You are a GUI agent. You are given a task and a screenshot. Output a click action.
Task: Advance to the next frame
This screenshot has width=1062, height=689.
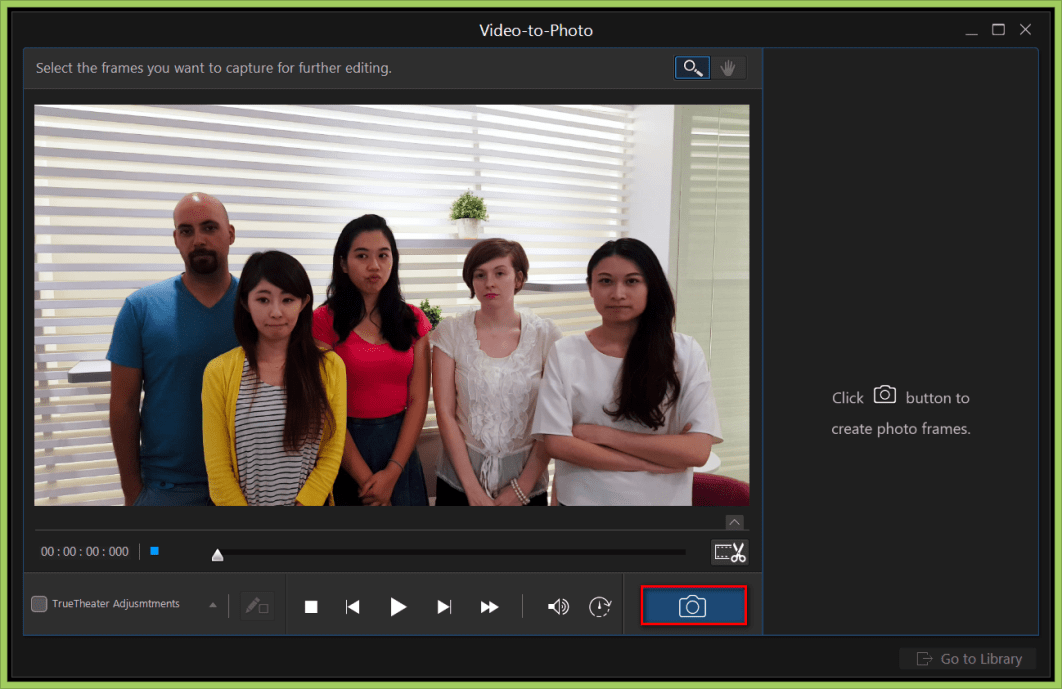[x=444, y=607]
